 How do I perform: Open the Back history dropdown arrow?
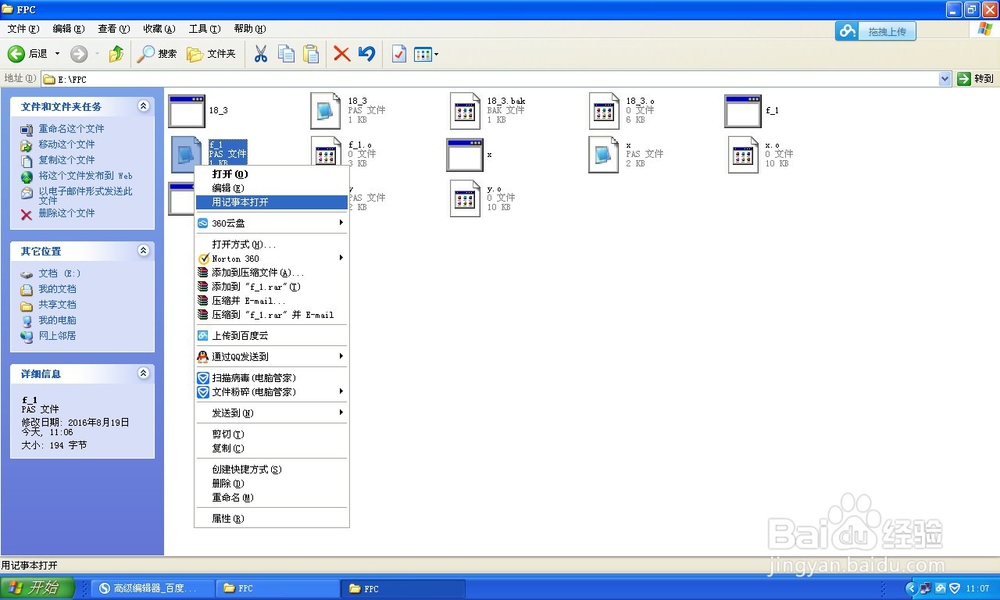tap(57, 54)
